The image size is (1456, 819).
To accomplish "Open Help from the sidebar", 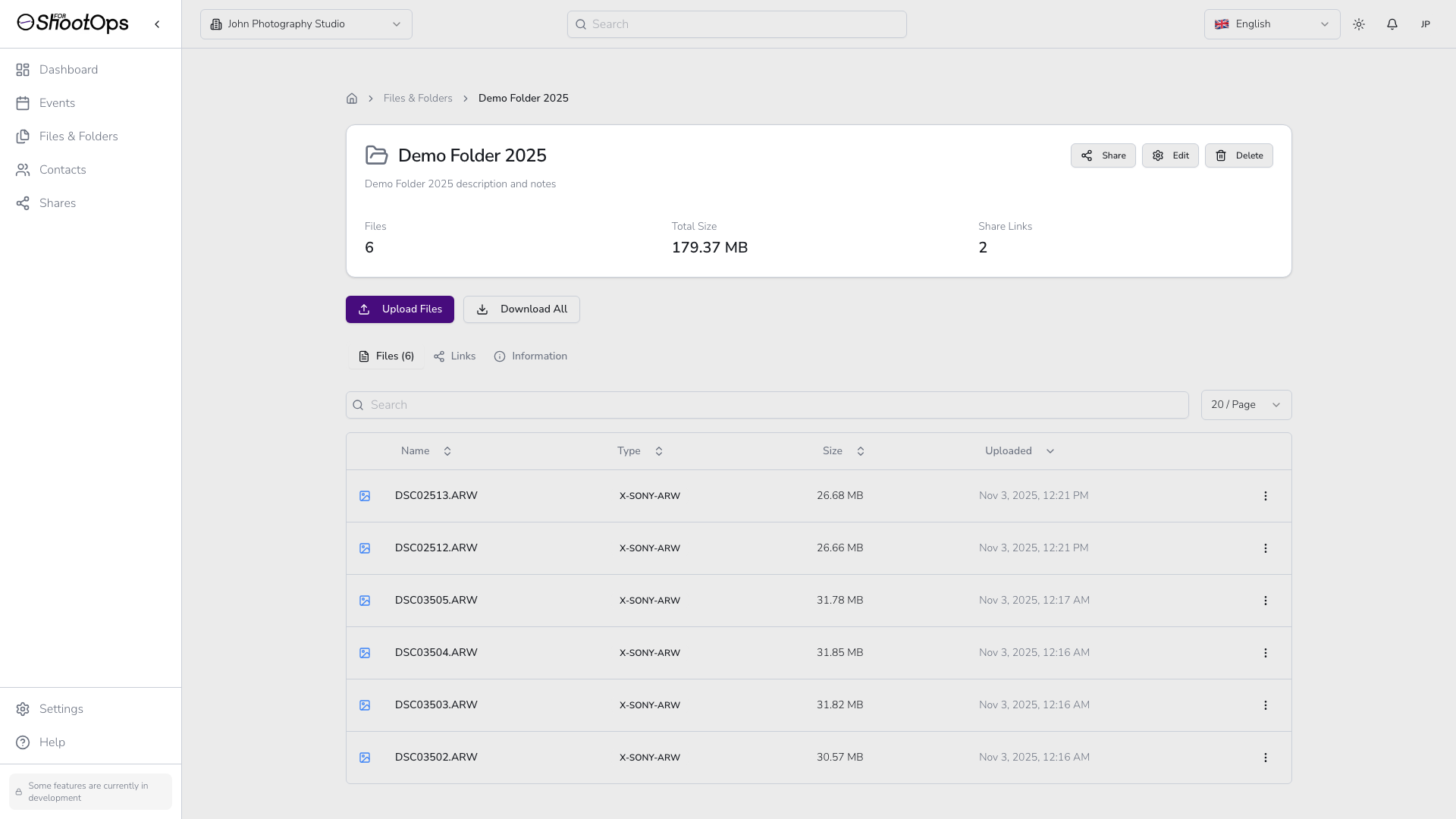I will [52, 742].
